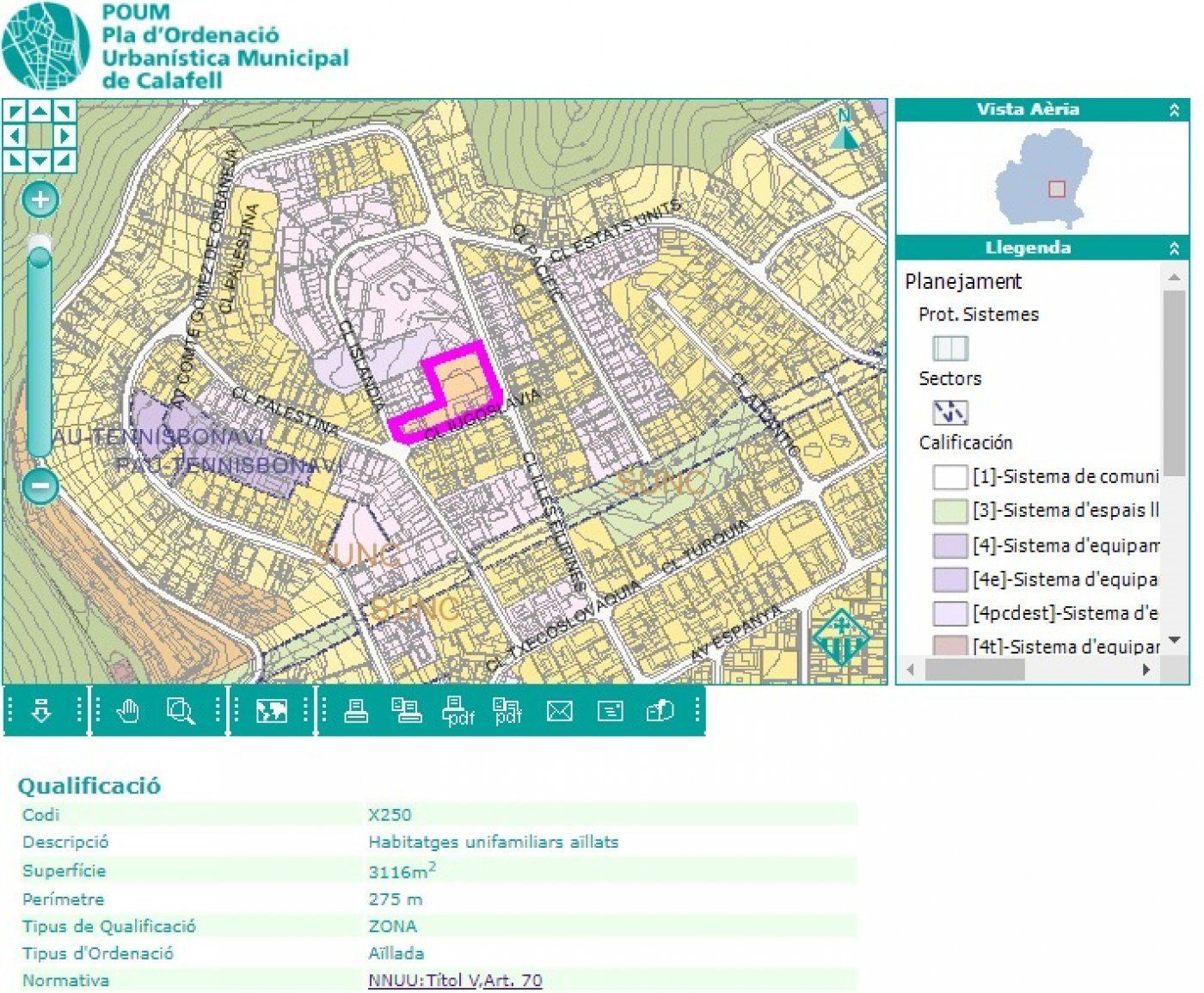Select the hand pan tool
This screenshot has width=1204, height=993.
[128, 711]
